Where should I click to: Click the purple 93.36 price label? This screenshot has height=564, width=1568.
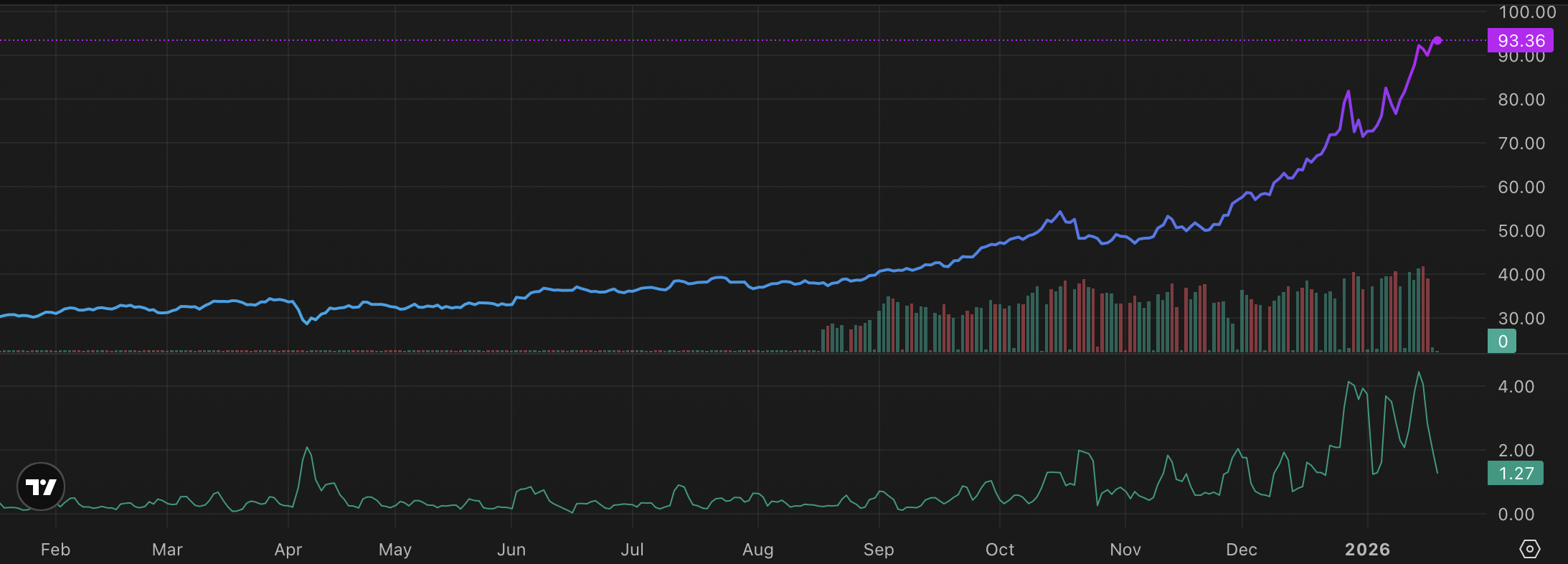point(1521,41)
